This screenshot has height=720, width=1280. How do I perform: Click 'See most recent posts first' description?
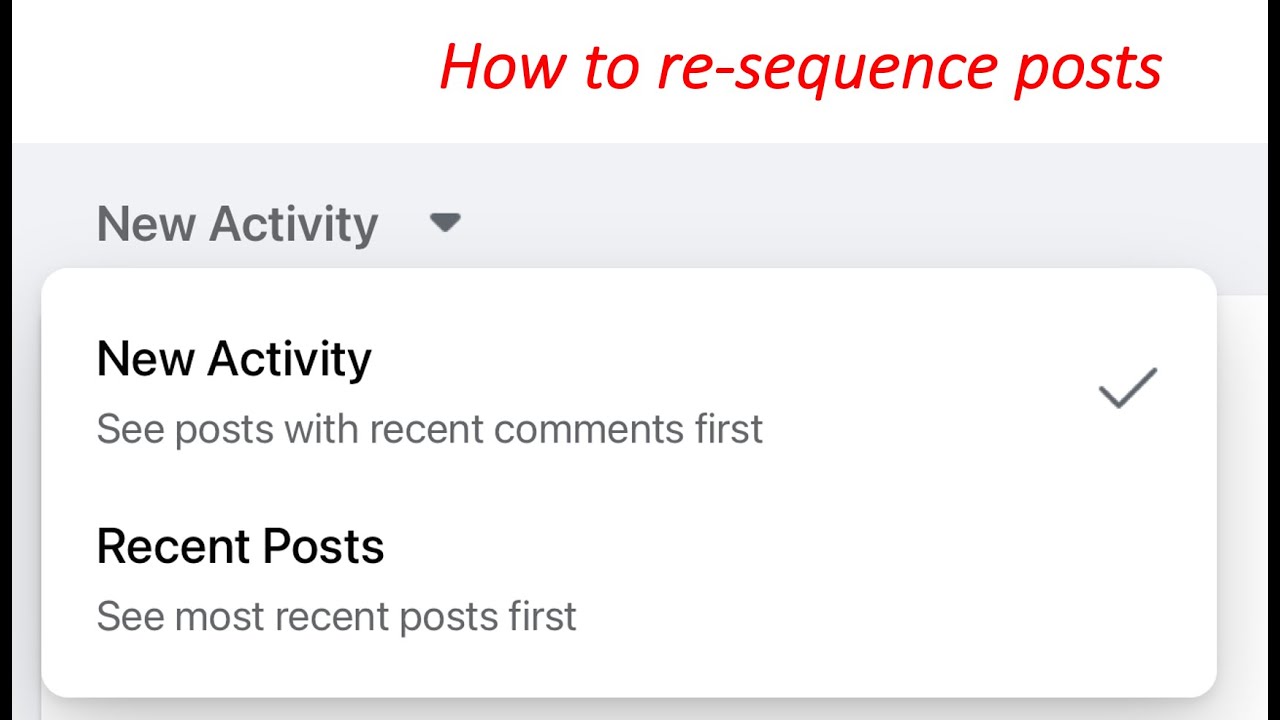click(336, 616)
